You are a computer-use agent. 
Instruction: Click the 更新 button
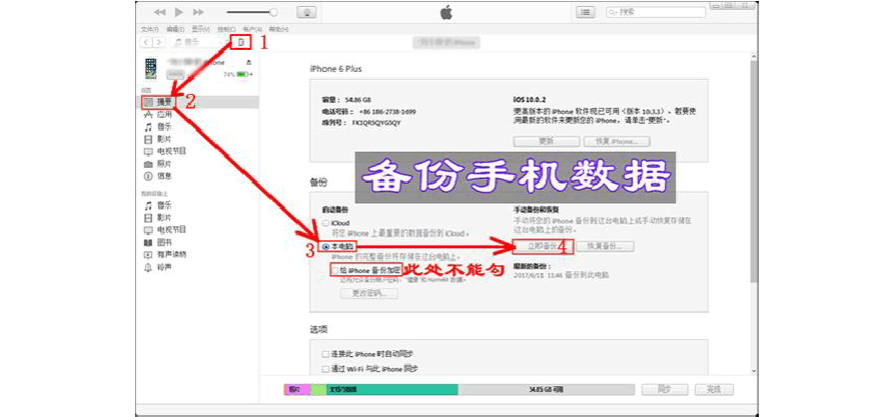(x=546, y=141)
